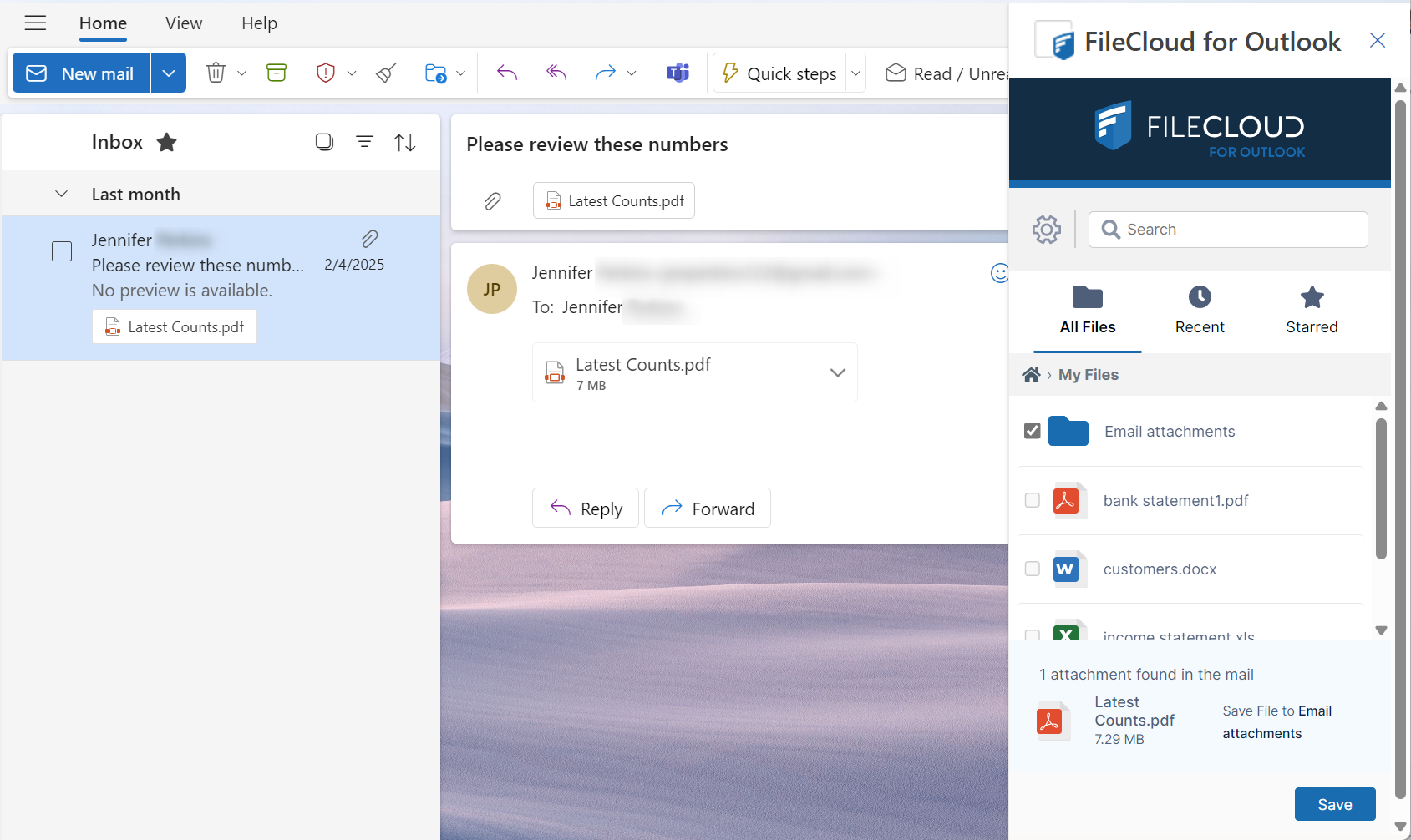This screenshot has width=1411, height=840.
Task: Click the Delete trash icon in toolbar
Action: [216, 73]
